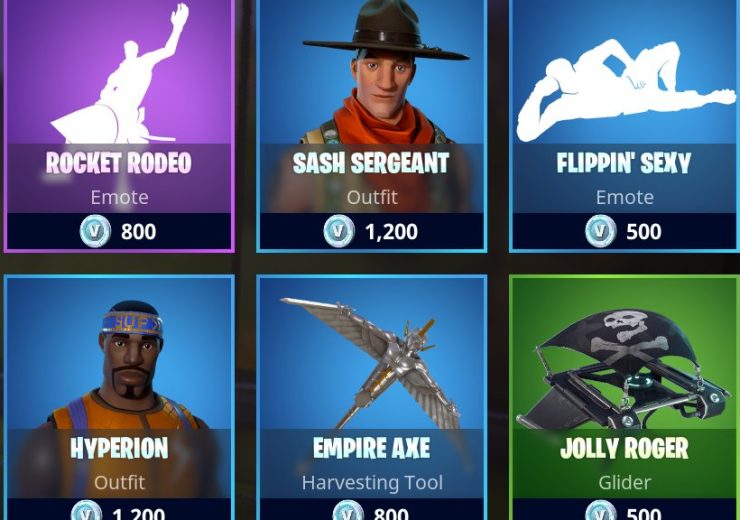Select the Hyperion character portrait

click(x=125, y=365)
